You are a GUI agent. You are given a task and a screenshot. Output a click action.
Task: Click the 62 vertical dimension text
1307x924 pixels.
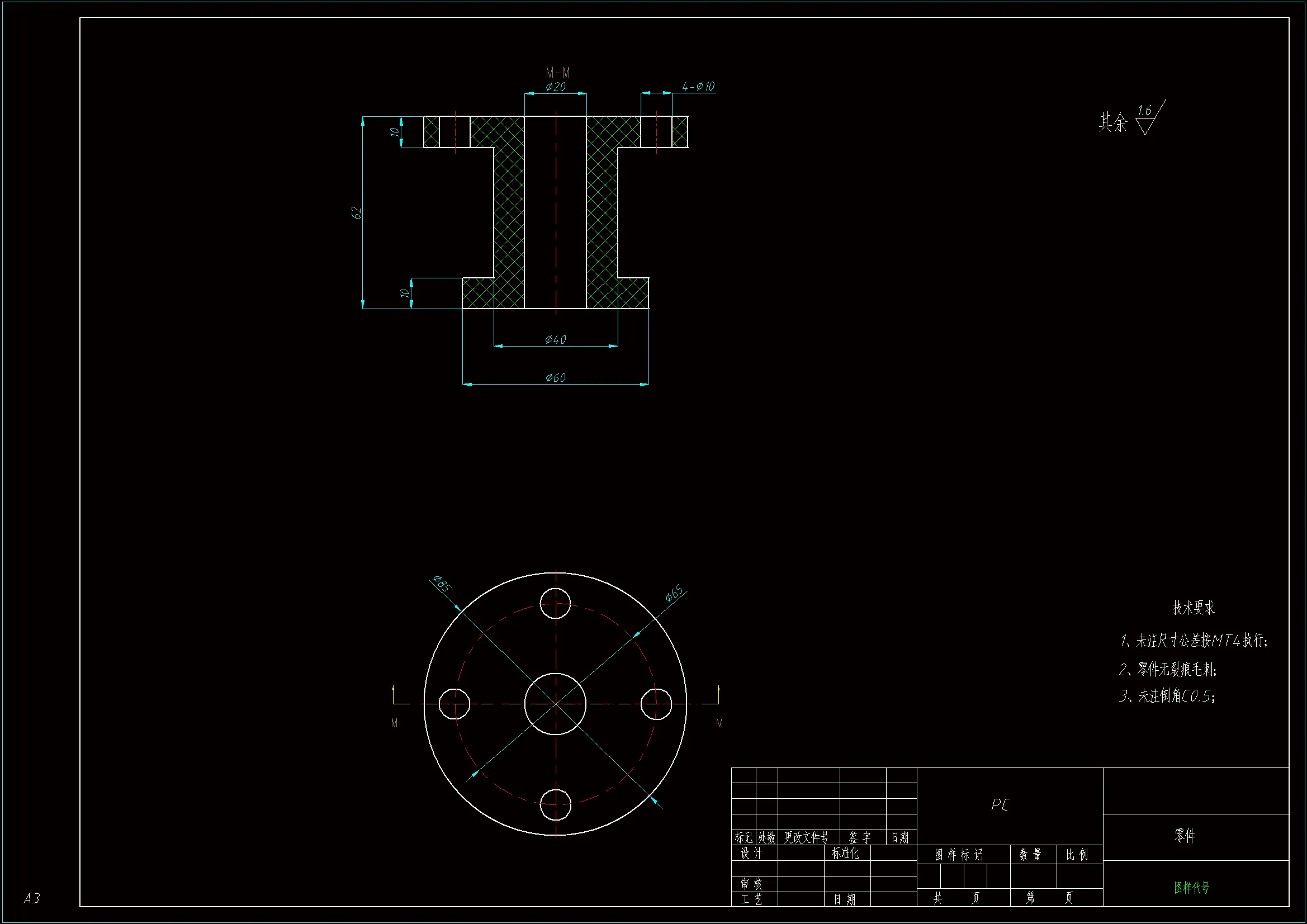[356, 213]
